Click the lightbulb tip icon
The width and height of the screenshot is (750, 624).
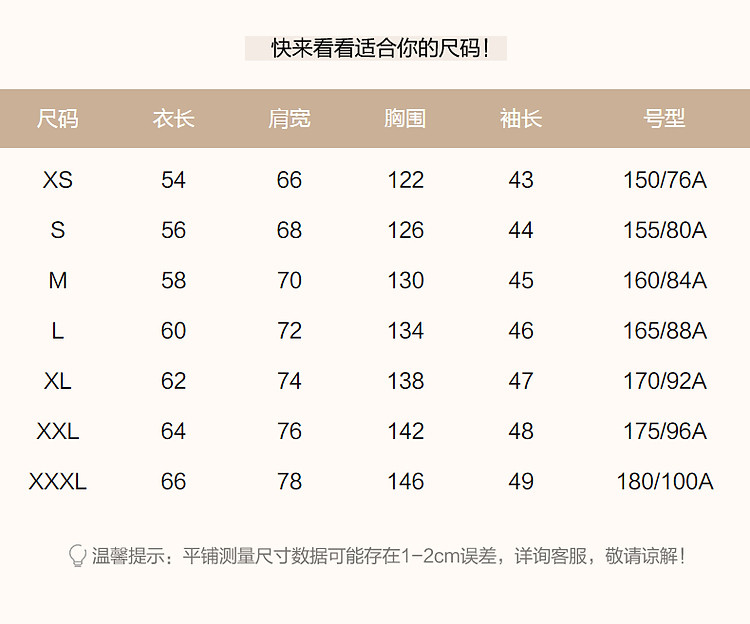(78, 556)
